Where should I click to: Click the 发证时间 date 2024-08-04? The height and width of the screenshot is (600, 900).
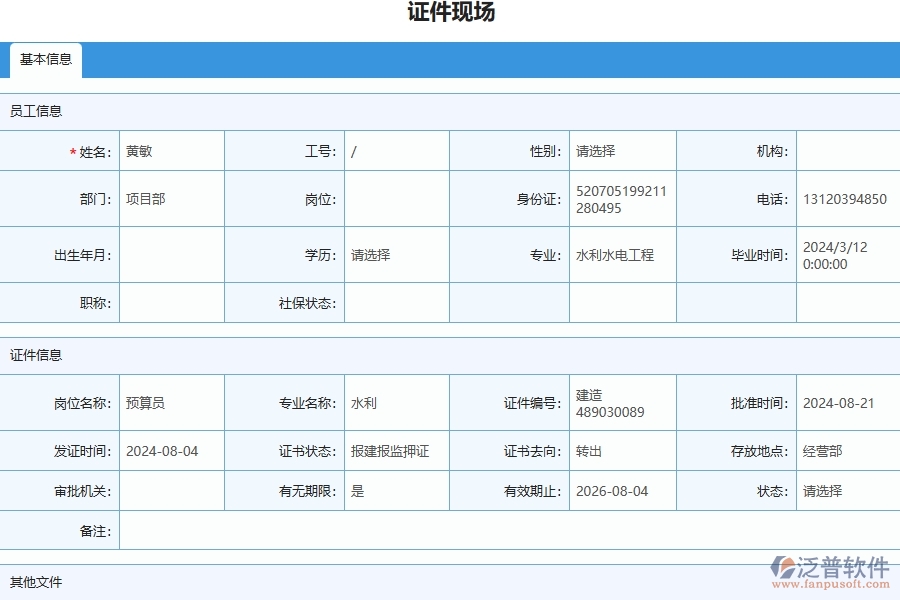pos(170,451)
